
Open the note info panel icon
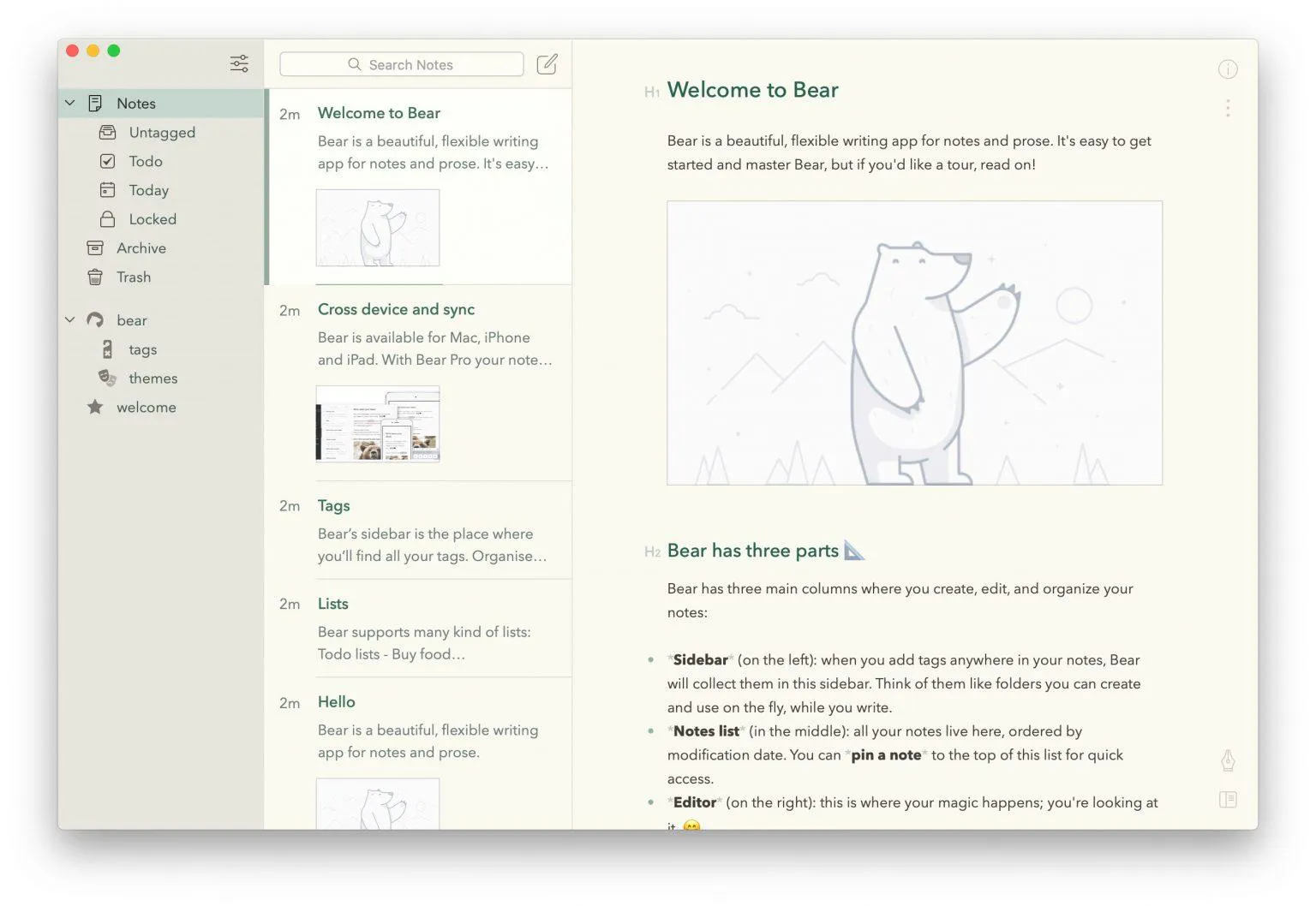pyautogui.click(x=1228, y=69)
